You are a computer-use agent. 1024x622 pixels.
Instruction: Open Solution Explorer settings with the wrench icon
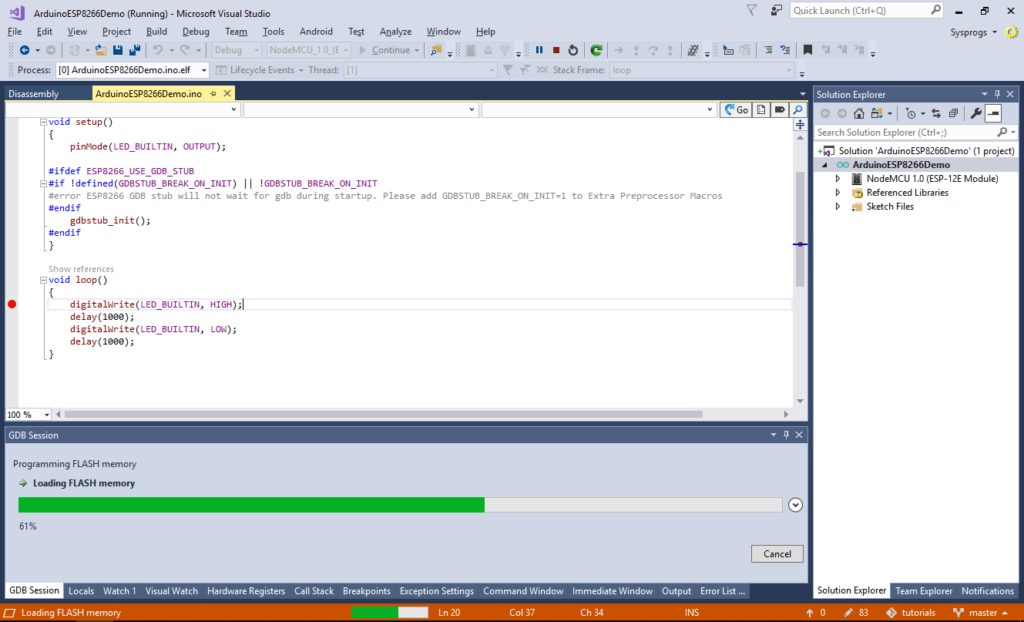[977, 113]
